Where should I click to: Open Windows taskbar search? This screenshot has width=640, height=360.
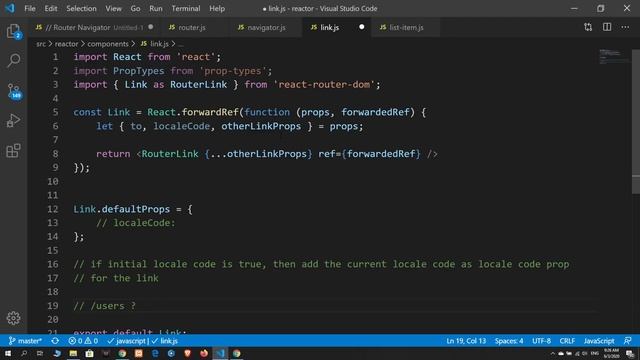point(24,353)
